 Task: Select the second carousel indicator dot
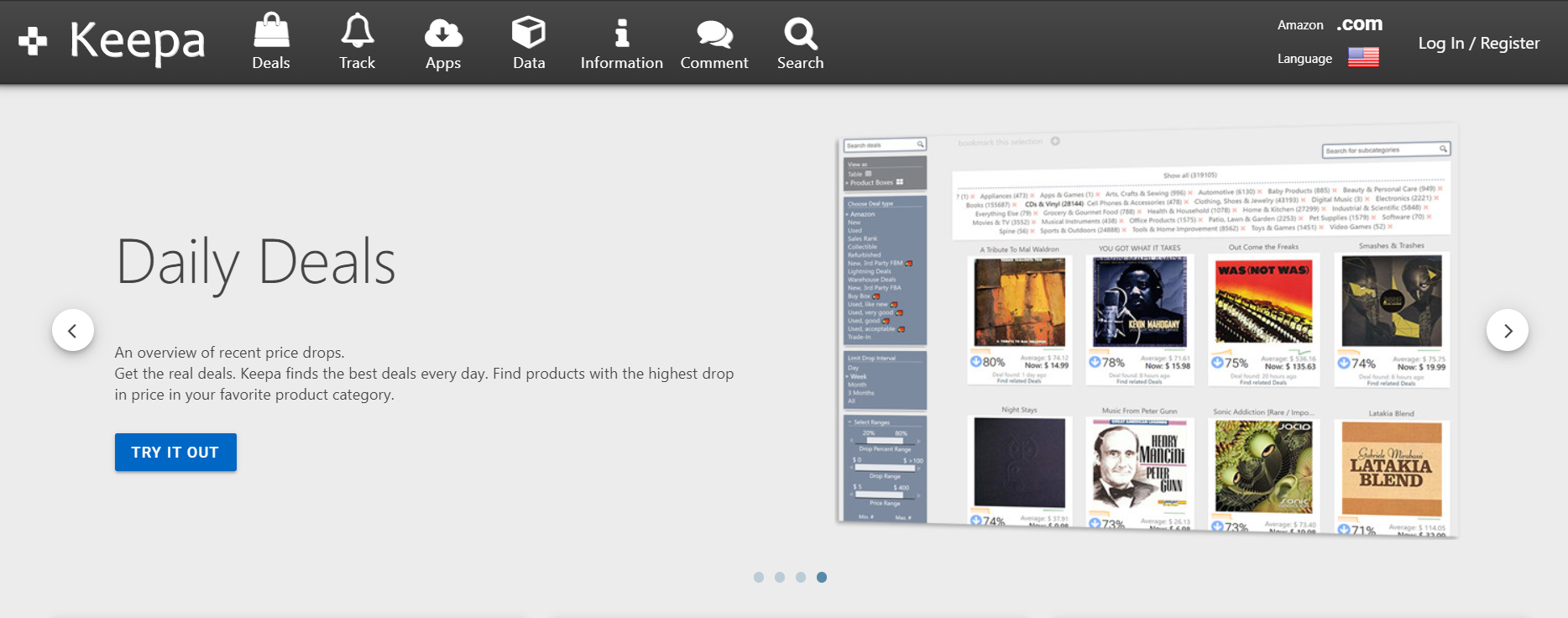pos(780,577)
